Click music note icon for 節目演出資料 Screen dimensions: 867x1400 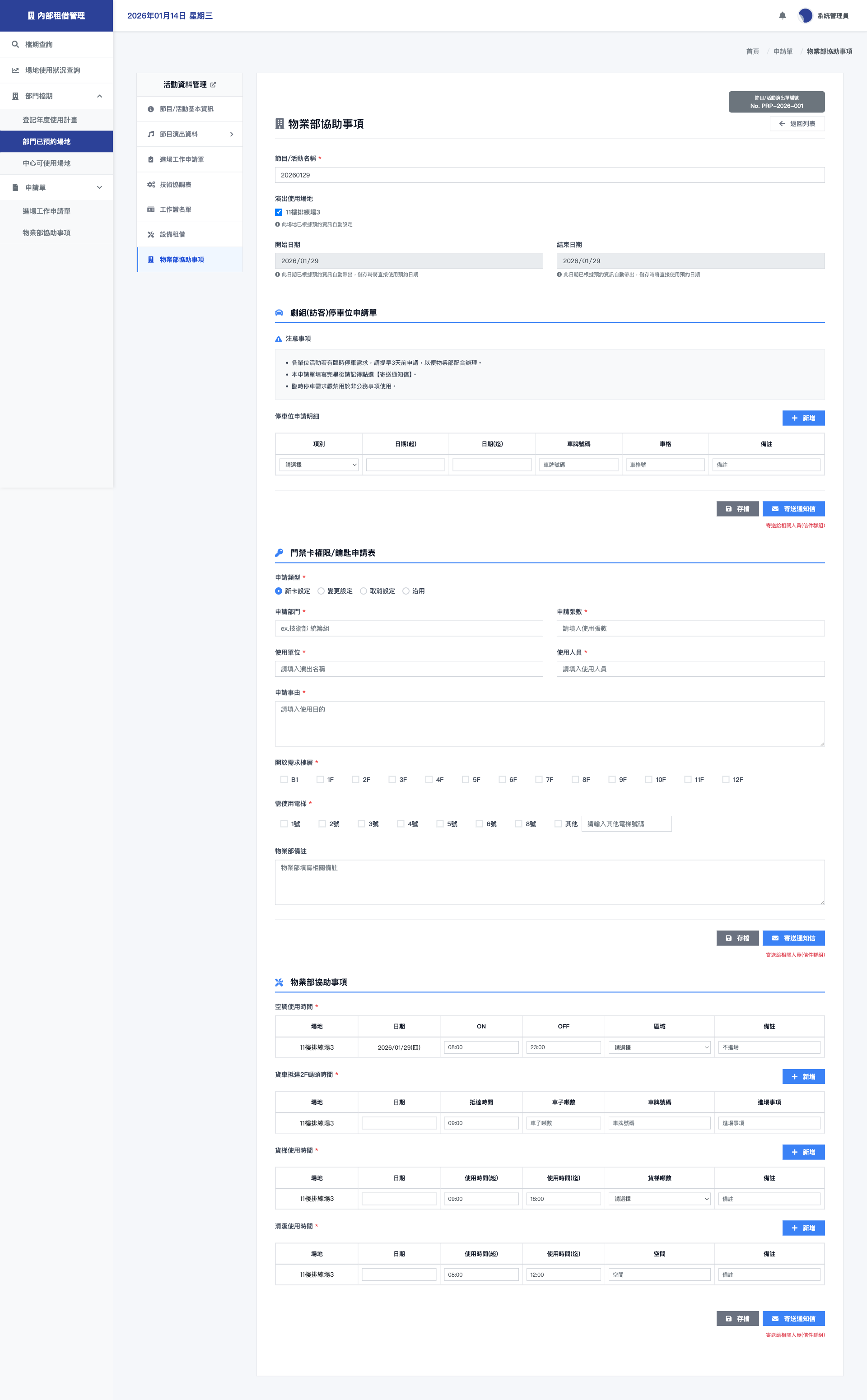[151, 134]
